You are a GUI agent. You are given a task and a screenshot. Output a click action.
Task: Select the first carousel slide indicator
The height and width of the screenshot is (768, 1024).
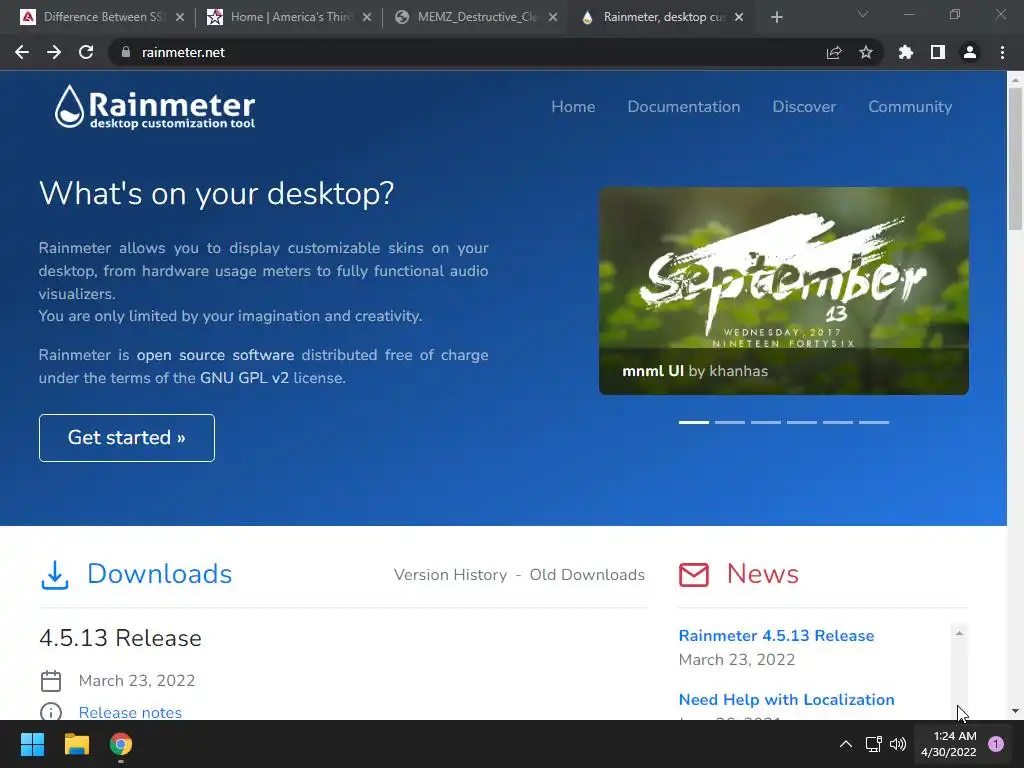694,423
